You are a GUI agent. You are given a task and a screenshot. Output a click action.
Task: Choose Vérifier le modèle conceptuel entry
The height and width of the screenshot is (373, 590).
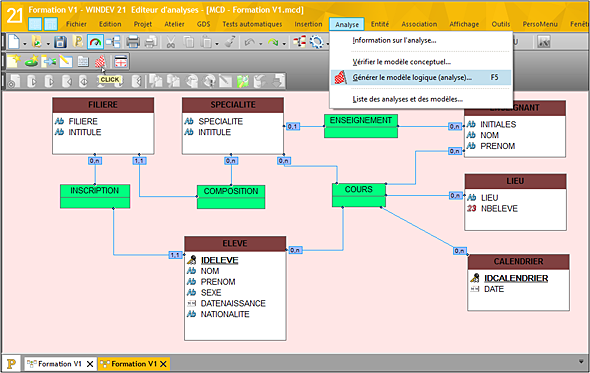pos(421,62)
